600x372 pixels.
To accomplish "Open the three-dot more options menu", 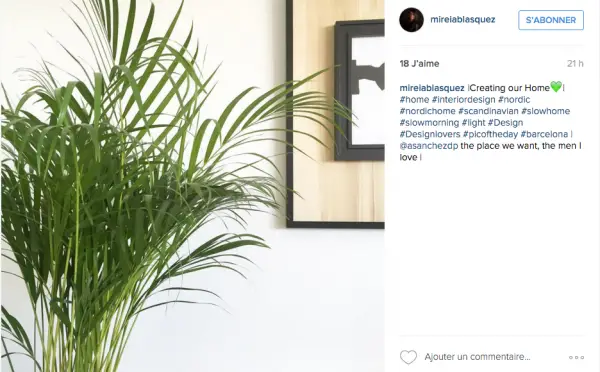I will pyautogui.click(x=576, y=357).
